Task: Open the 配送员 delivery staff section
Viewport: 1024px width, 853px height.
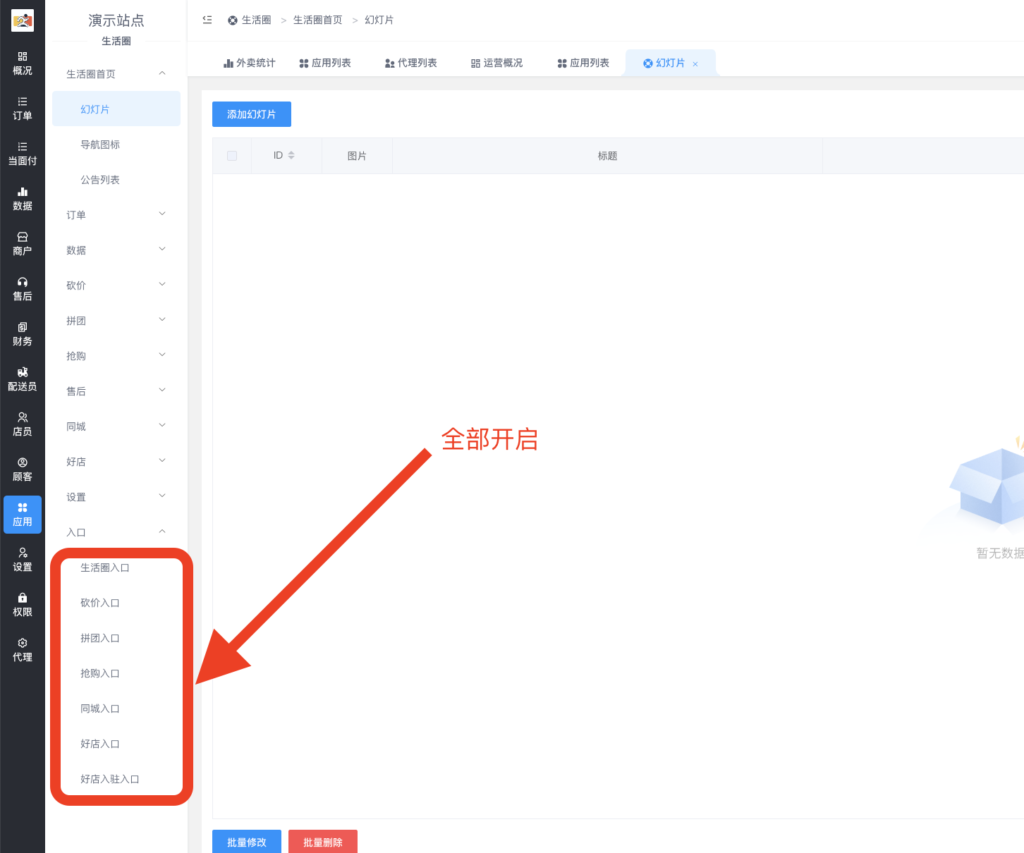Action: click(x=22, y=380)
